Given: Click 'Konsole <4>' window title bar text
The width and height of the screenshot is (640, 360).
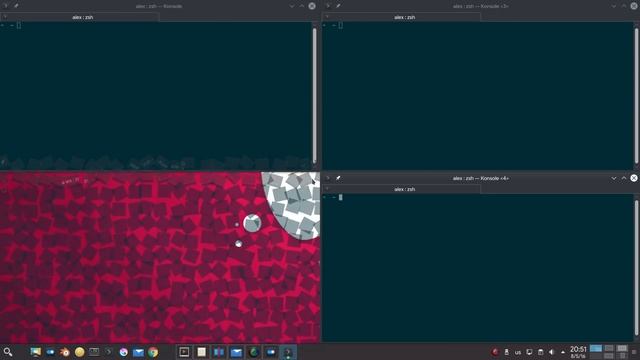Looking at the screenshot, I should coord(480,178).
